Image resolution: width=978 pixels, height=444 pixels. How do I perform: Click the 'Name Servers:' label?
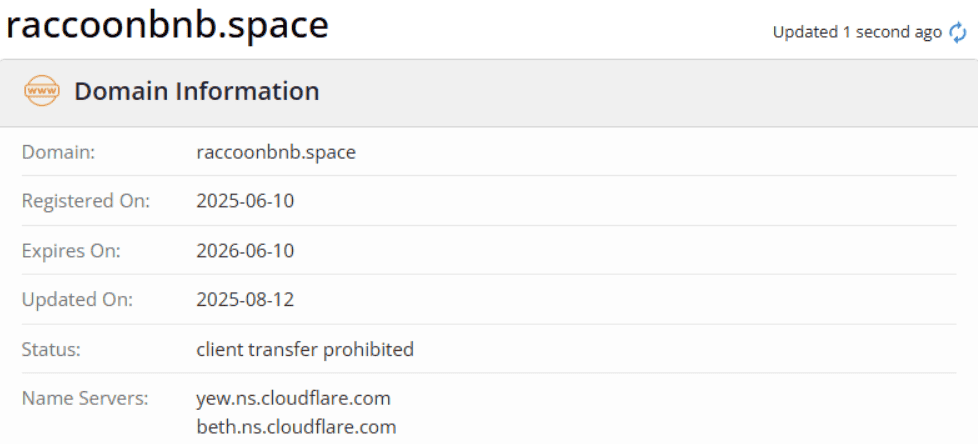[x=85, y=398]
